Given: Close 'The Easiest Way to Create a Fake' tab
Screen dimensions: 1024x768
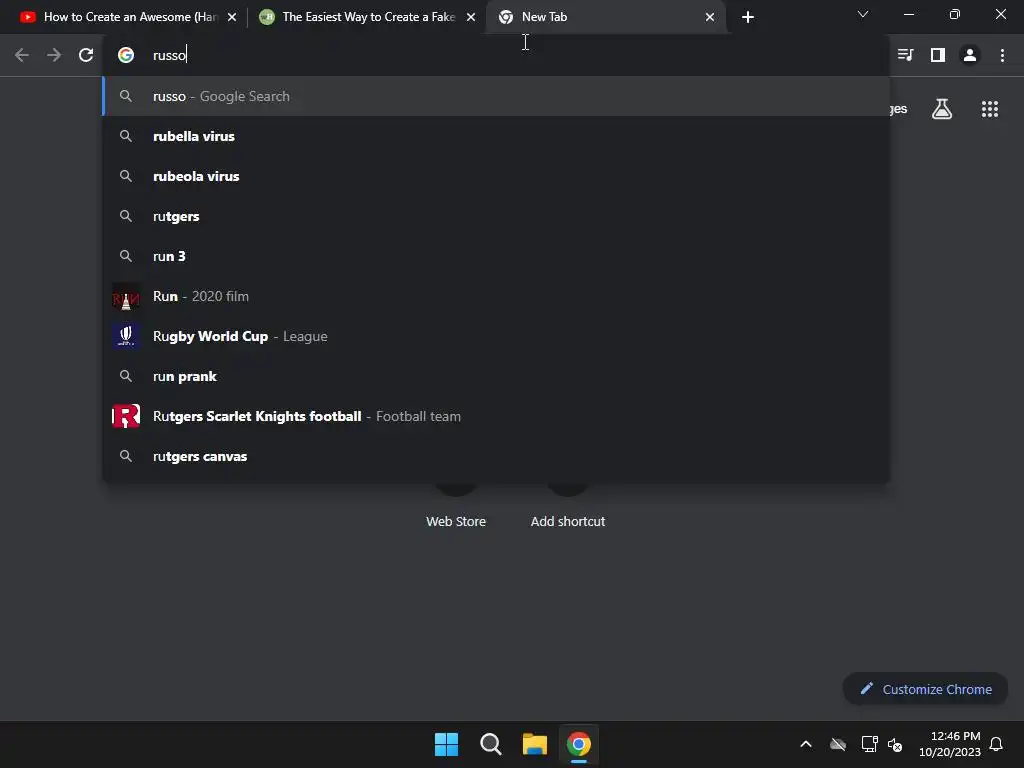Looking at the screenshot, I should (471, 17).
